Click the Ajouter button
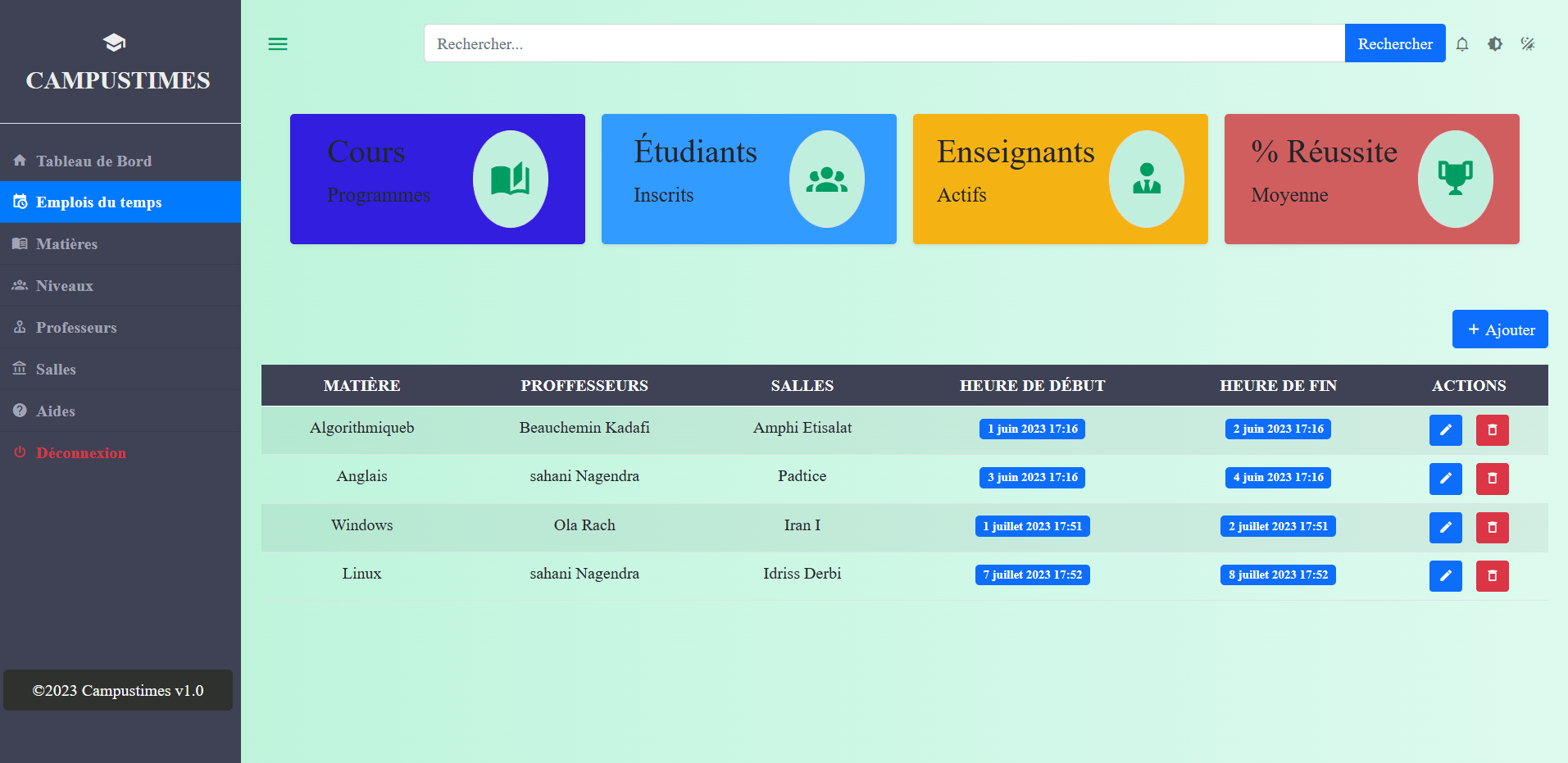Image resolution: width=1568 pixels, height=763 pixels. pyautogui.click(x=1499, y=329)
